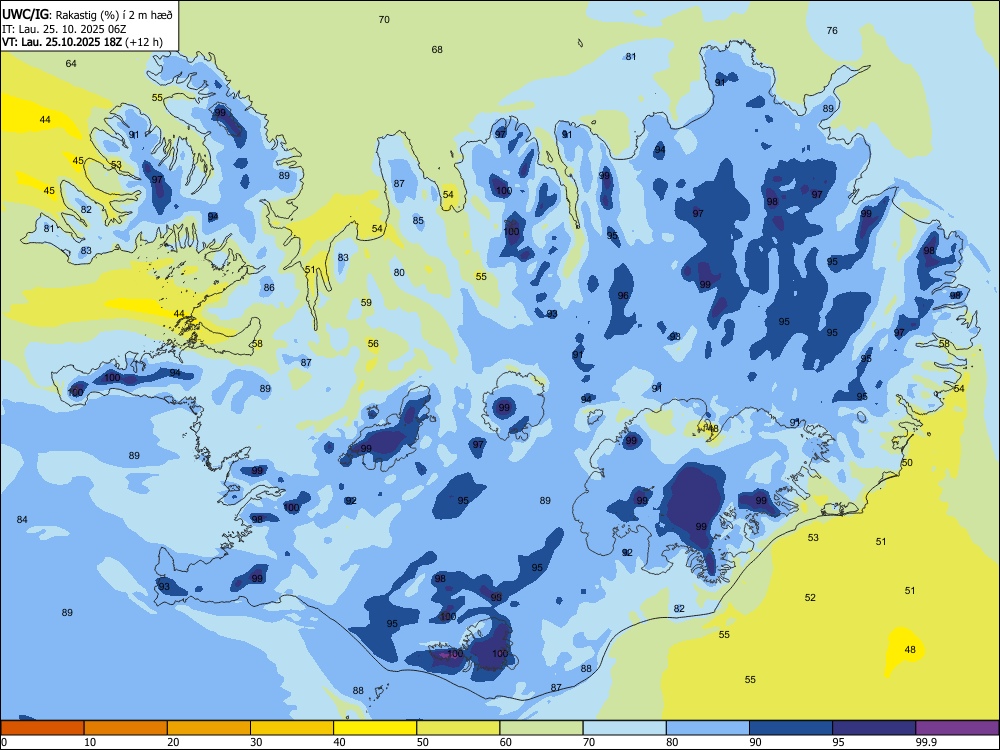
Task: Click the 80–90 medium blue legend swatch
Action: tap(708, 728)
